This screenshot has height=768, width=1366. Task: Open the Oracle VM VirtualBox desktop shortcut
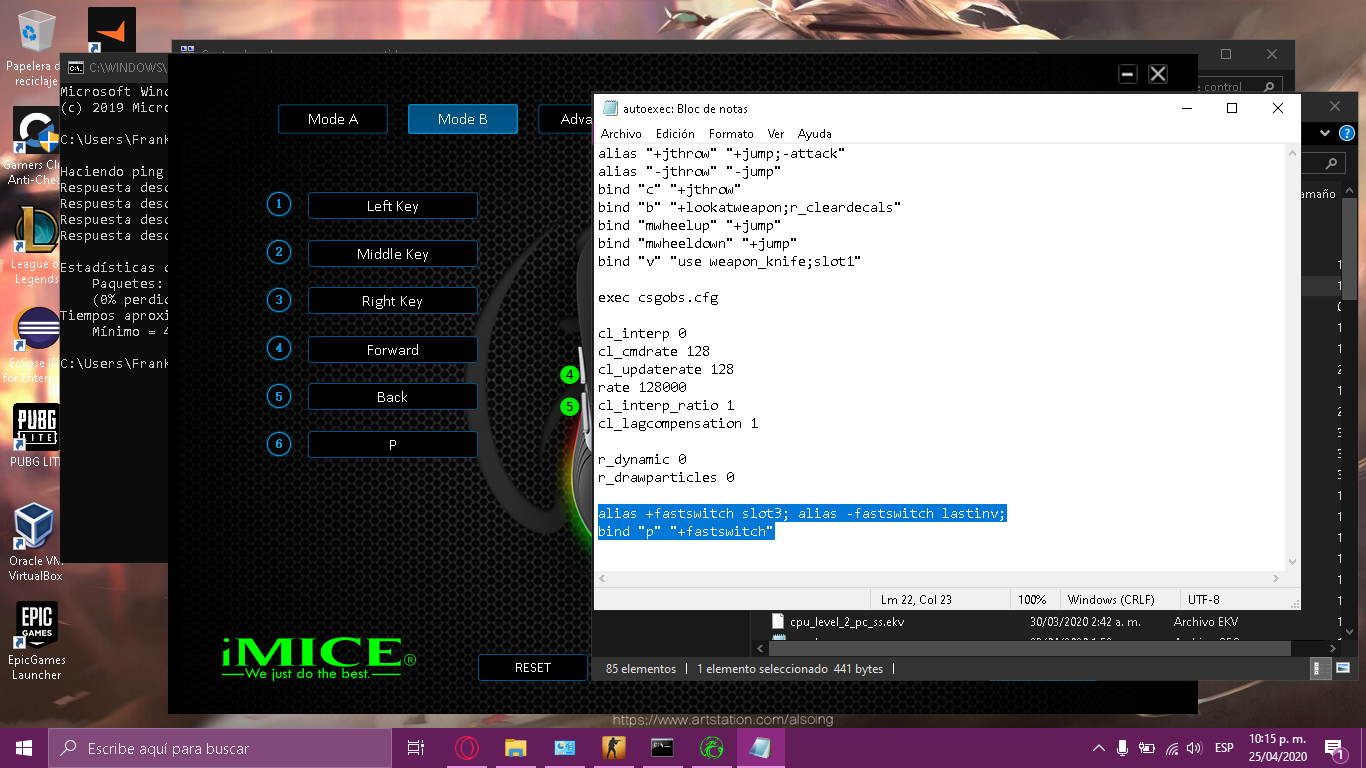(x=35, y=543)
